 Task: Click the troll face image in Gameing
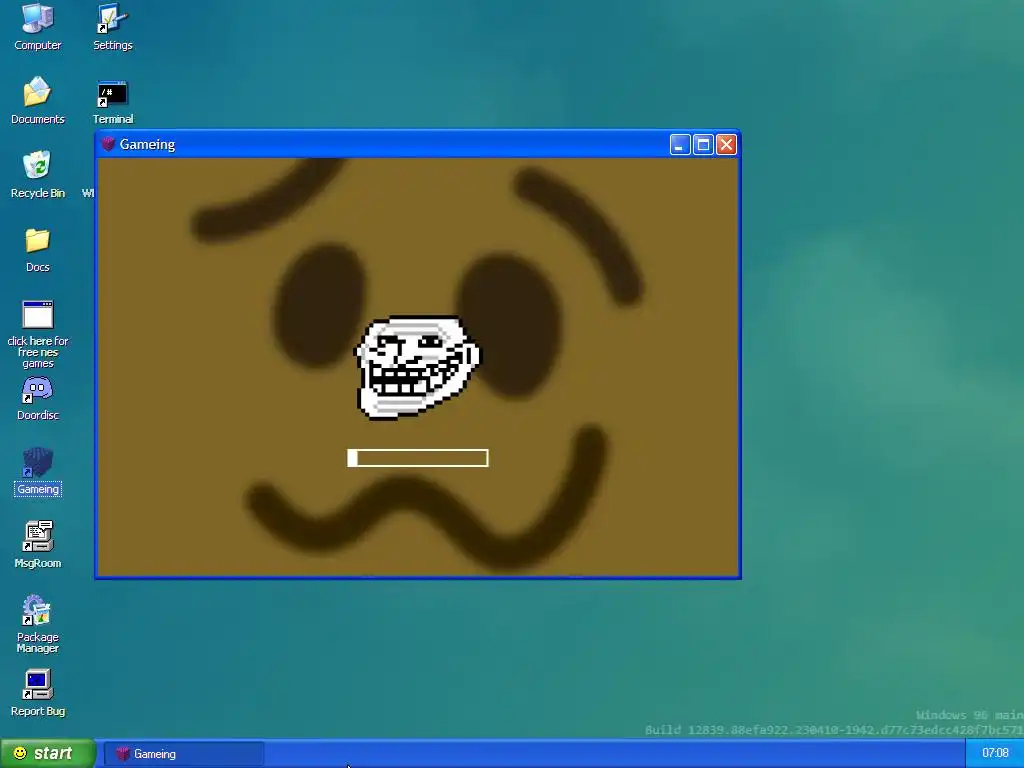[x=417, y=367]
